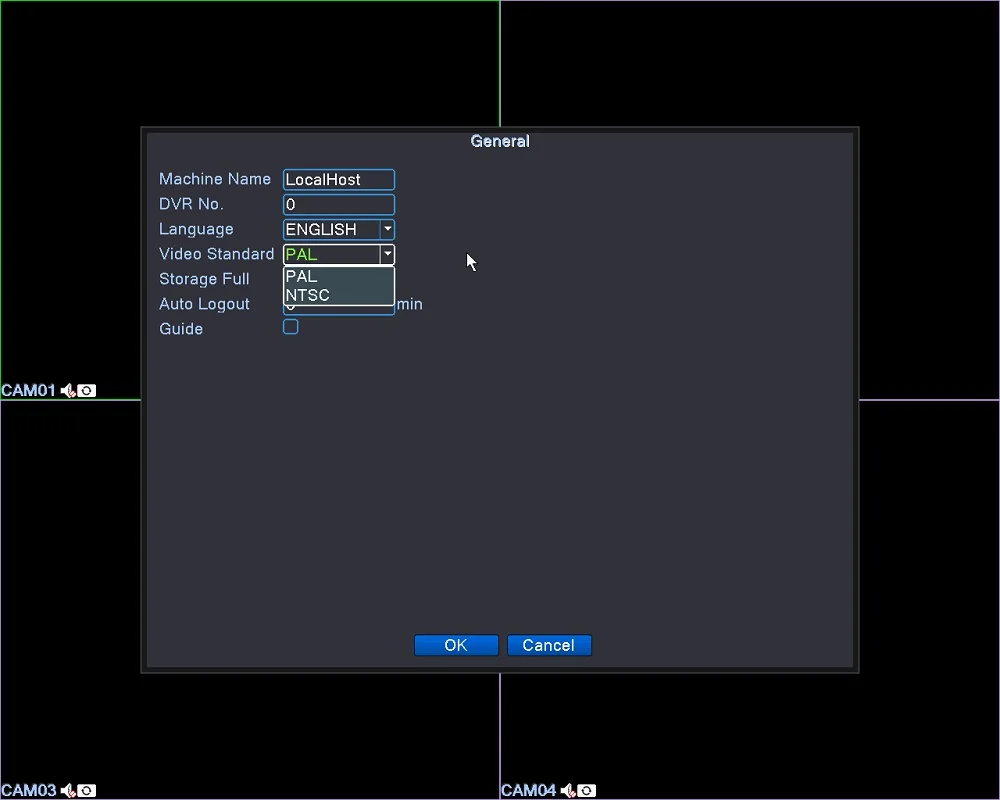
Task: Click the "CAM01" channel label
Action: (29, 390)
